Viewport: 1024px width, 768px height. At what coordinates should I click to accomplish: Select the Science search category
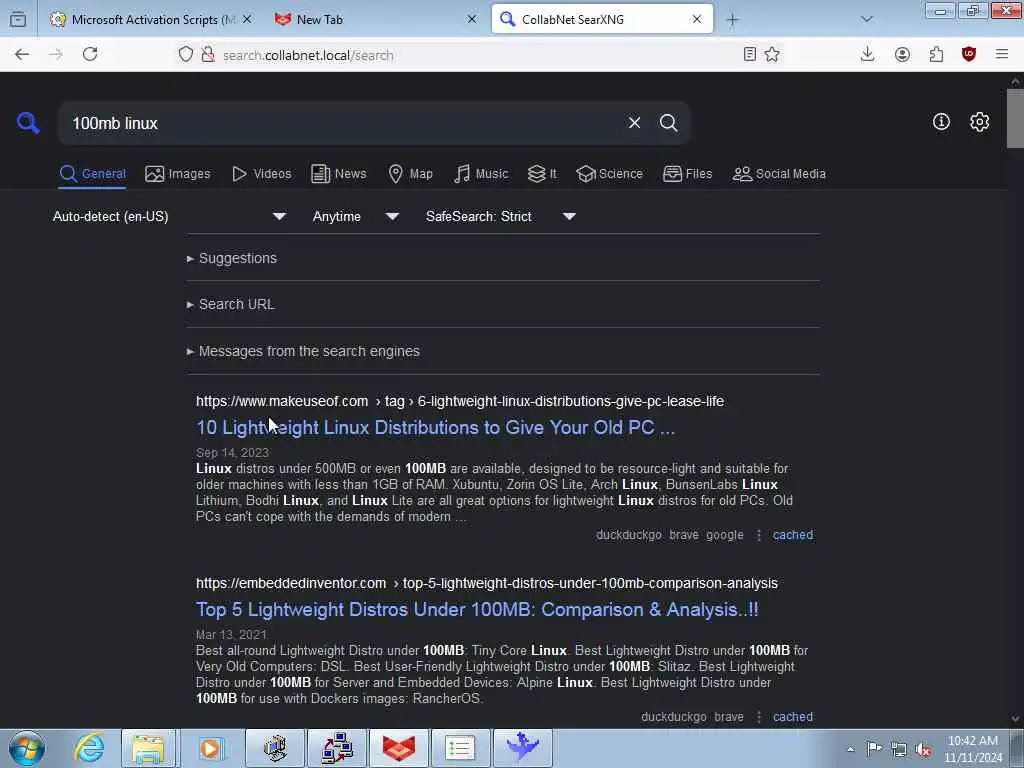point(609,174)
